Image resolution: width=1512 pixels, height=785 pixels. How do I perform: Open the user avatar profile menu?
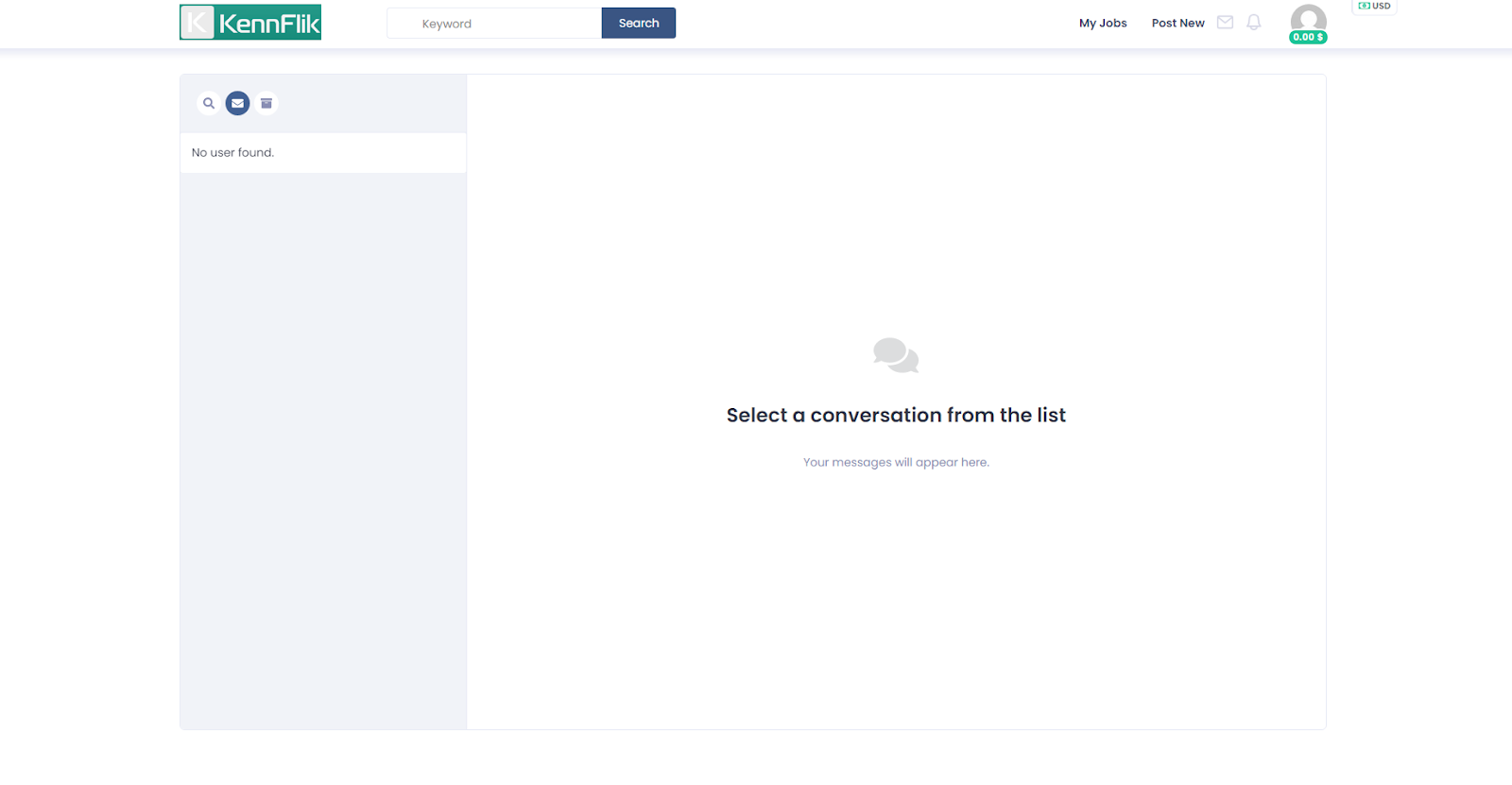1309,20
